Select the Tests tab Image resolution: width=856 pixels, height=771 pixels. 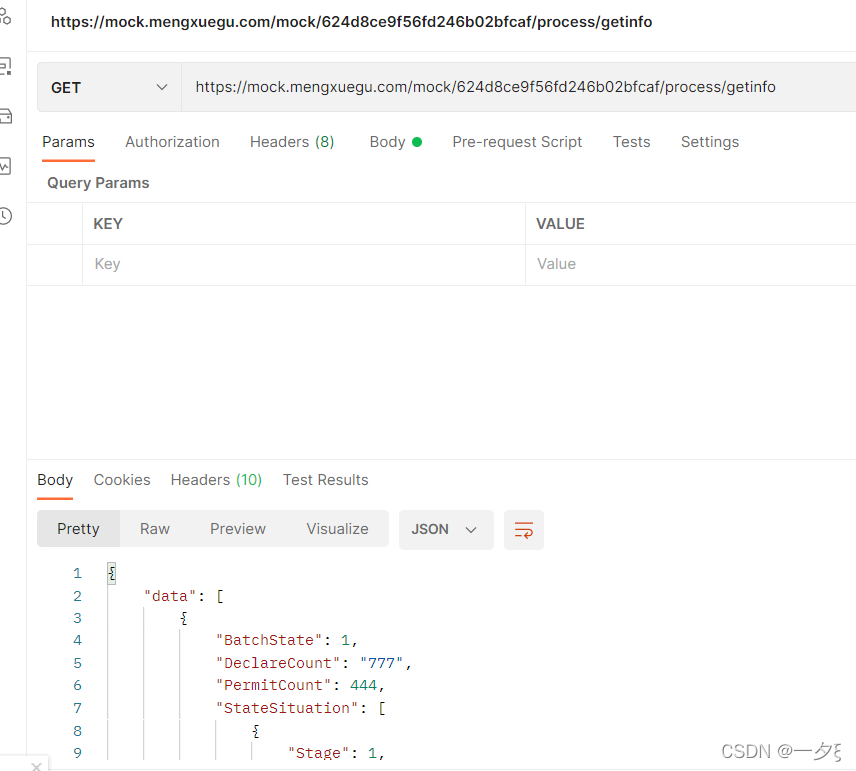pyautogui.click(x=631, y=142)
